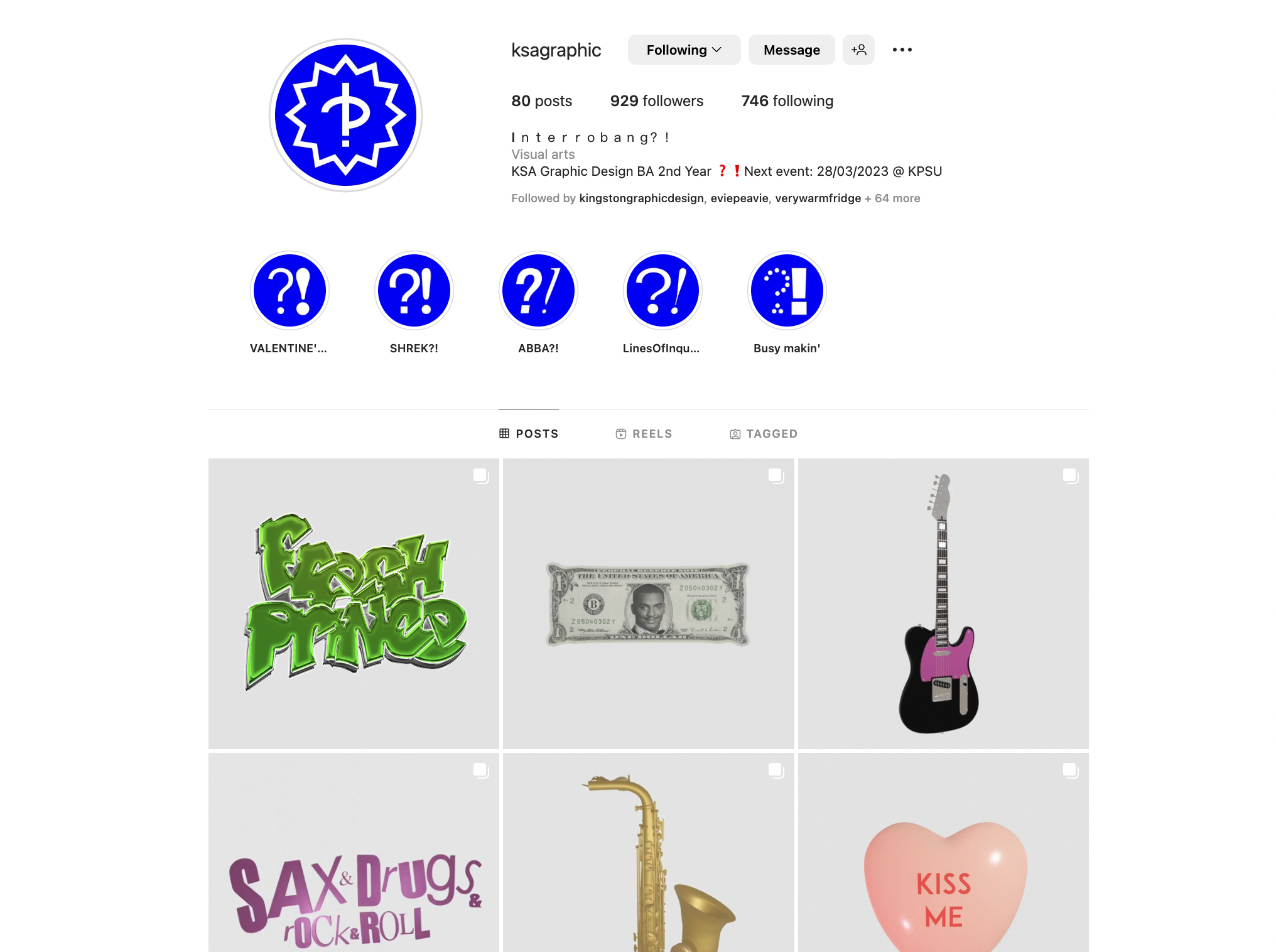Open the LinesOfInqu... highlight circle
1276x952 pixels.
[662, 290]
